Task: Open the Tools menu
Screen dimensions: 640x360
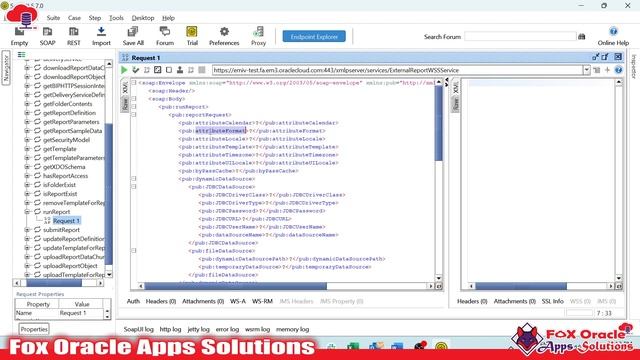Action: 116,18
